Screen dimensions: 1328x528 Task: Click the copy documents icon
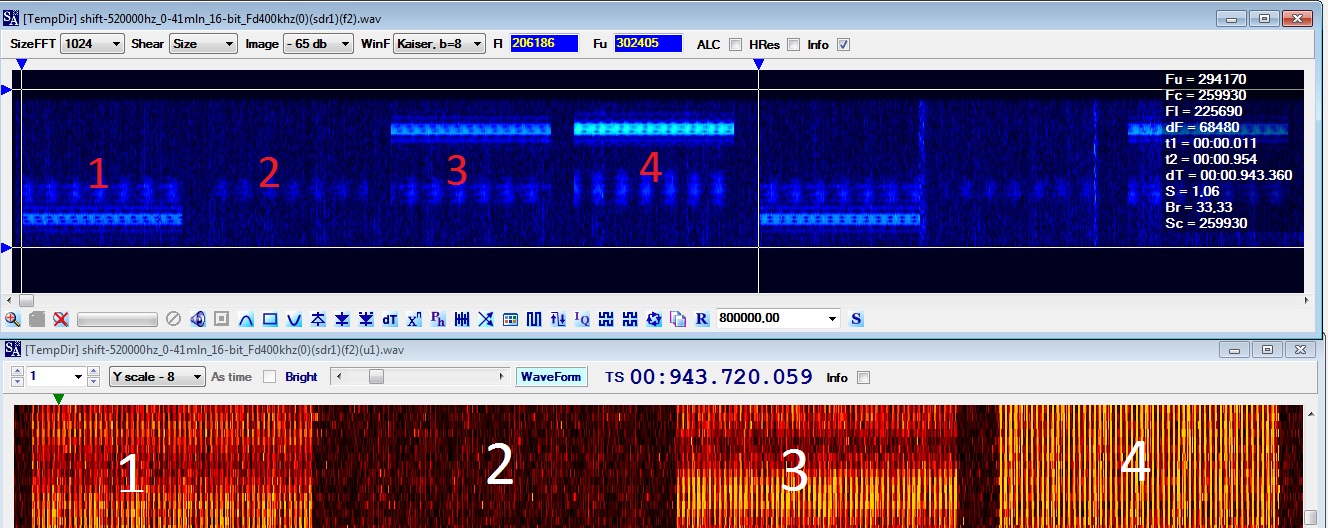tap(678, 319)
